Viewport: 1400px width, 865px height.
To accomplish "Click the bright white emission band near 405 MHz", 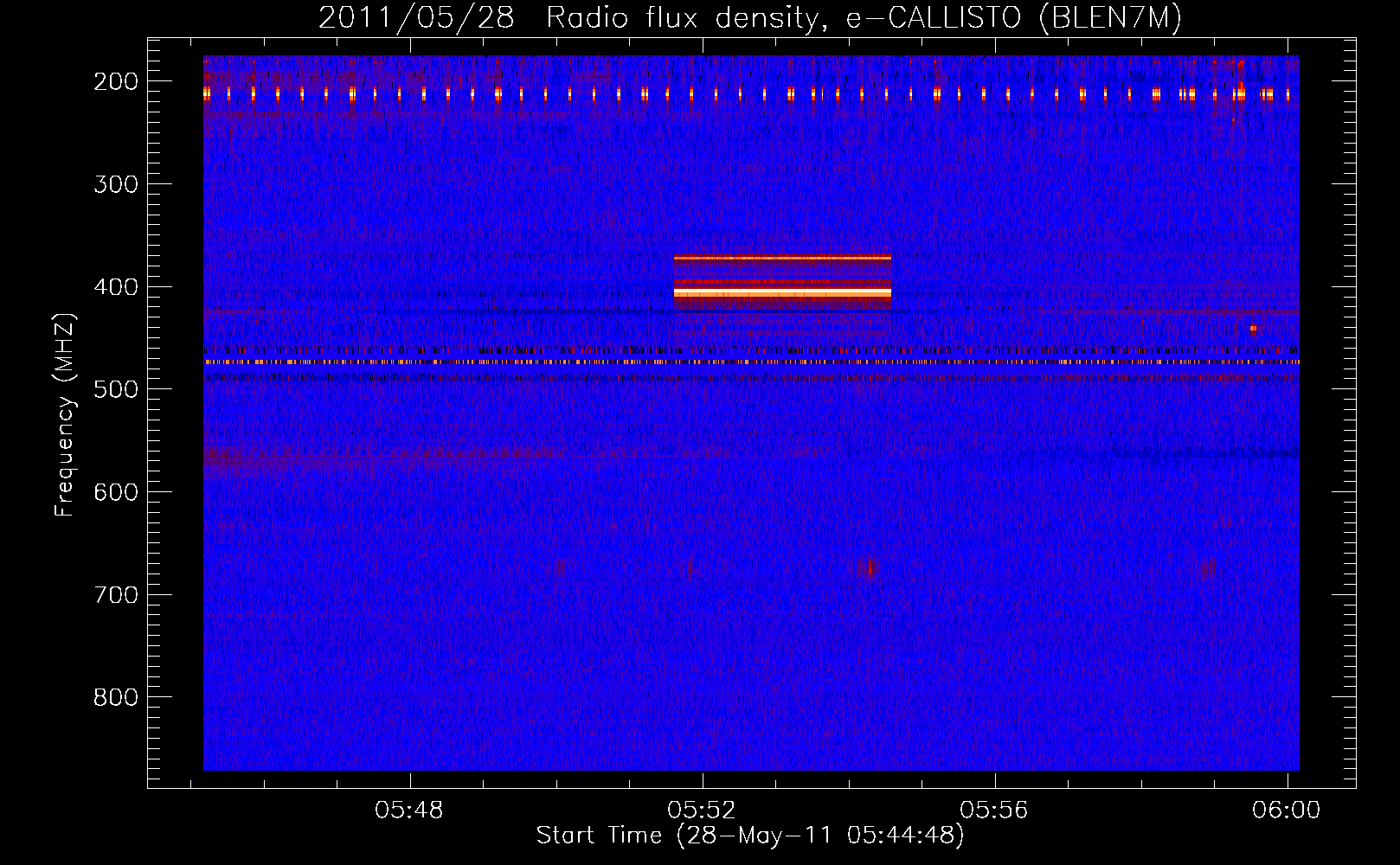I will (x=782, y=294).
